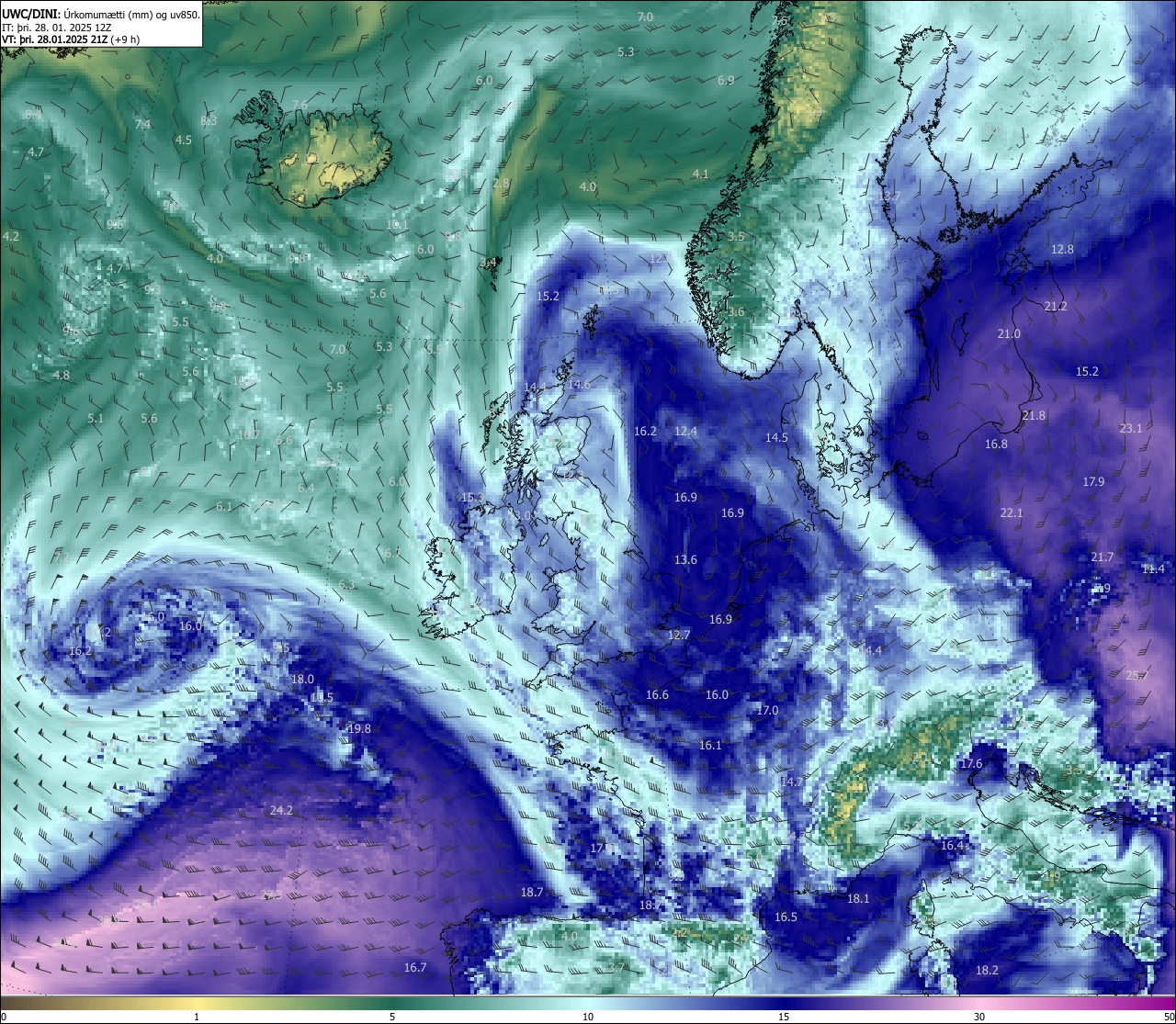Click the 6.9 value in the Norwegian Sea
The width and height of the screenshot is (1176, 1024).
tap(726, 80)
